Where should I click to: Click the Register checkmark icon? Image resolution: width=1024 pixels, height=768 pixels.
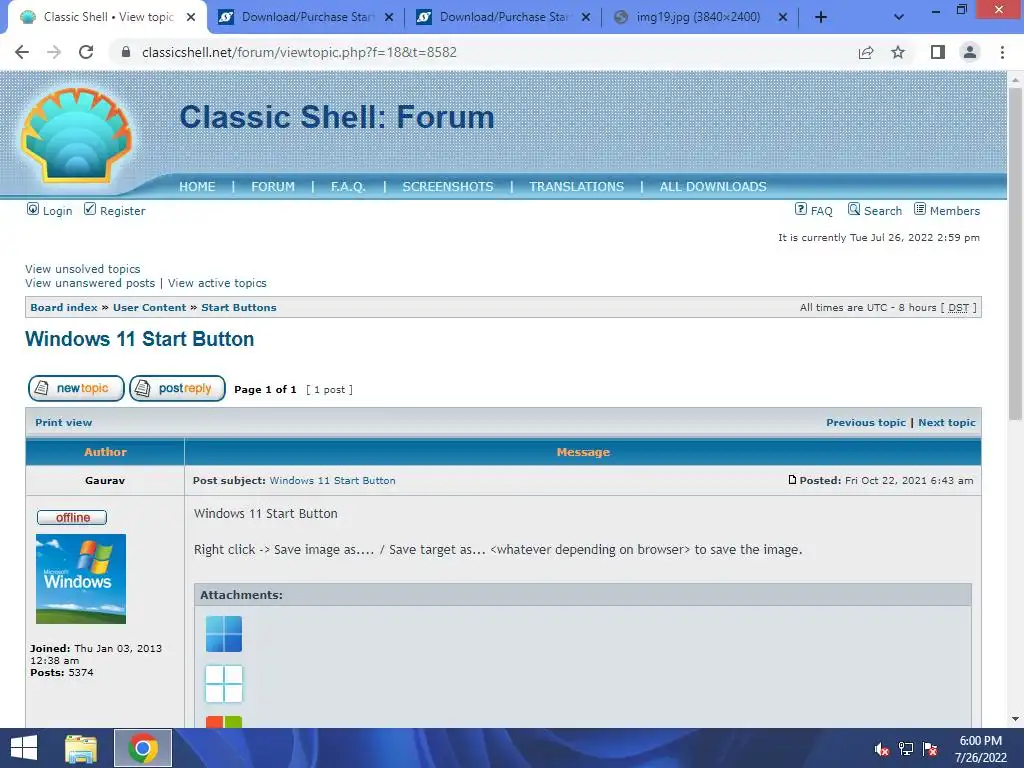tap(89, 209)
